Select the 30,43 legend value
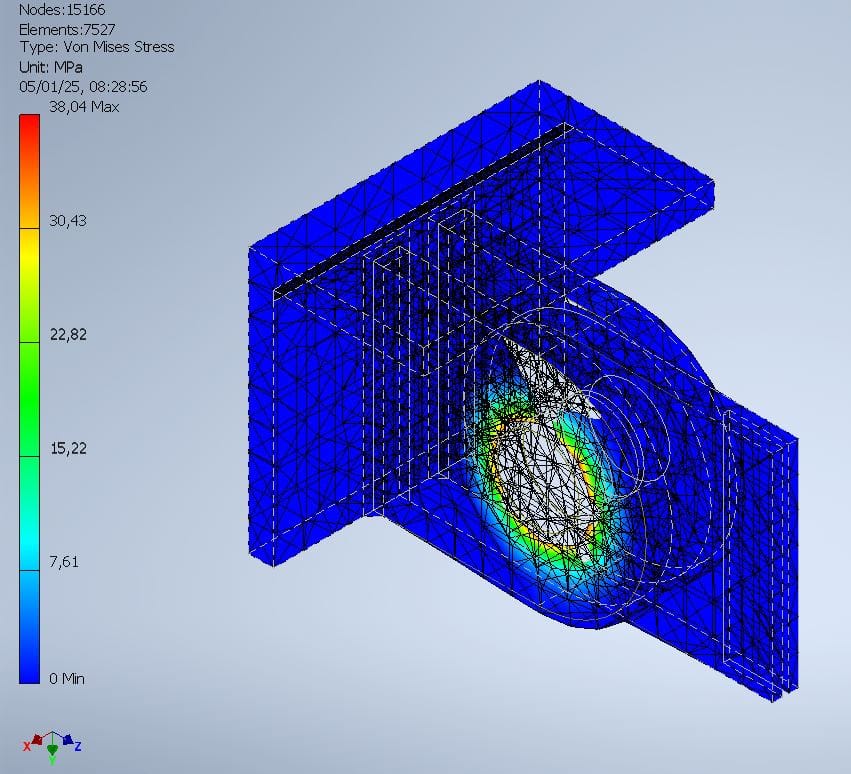 pos(68,221)
